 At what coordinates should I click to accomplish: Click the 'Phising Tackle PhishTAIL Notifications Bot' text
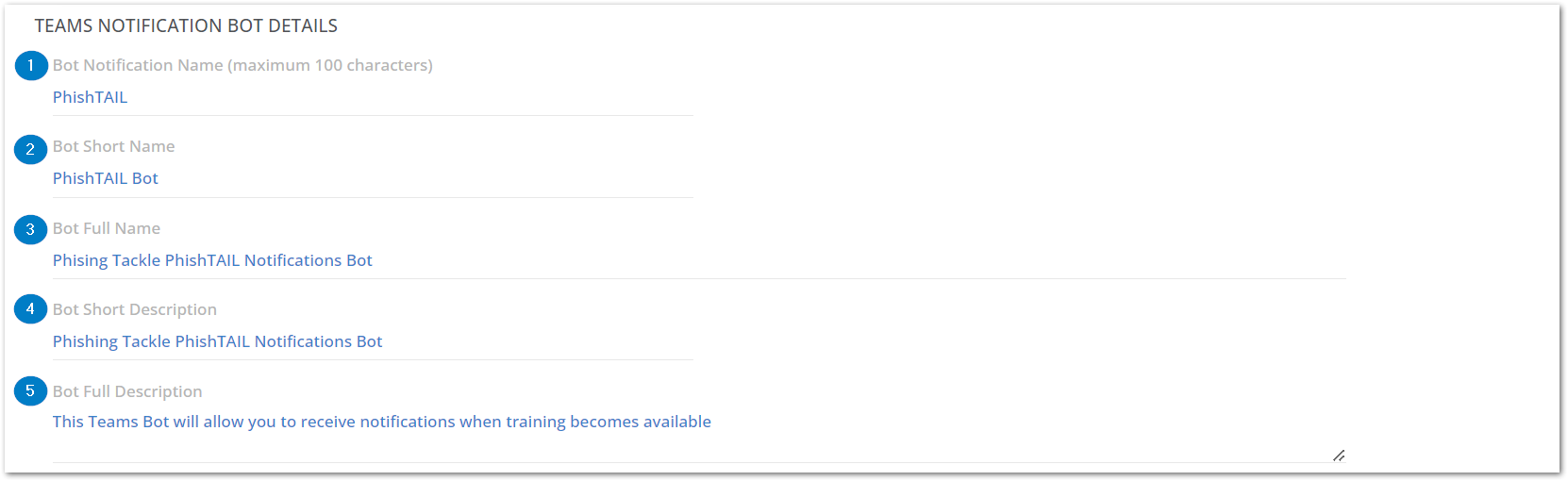pyautogui.click(x=212, y=260)
